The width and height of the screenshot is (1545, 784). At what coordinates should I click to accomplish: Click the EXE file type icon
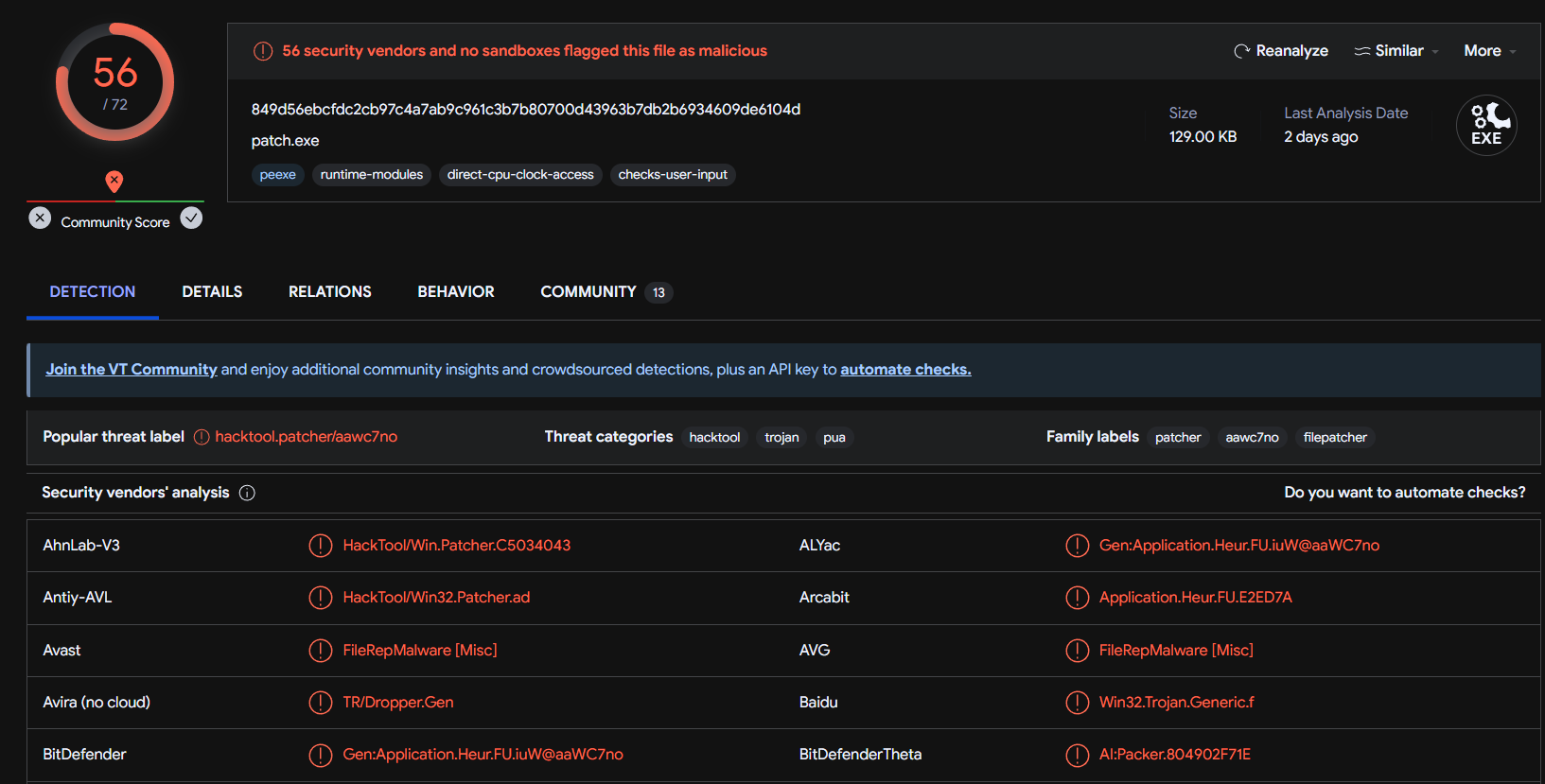(x=1486, y=126)
